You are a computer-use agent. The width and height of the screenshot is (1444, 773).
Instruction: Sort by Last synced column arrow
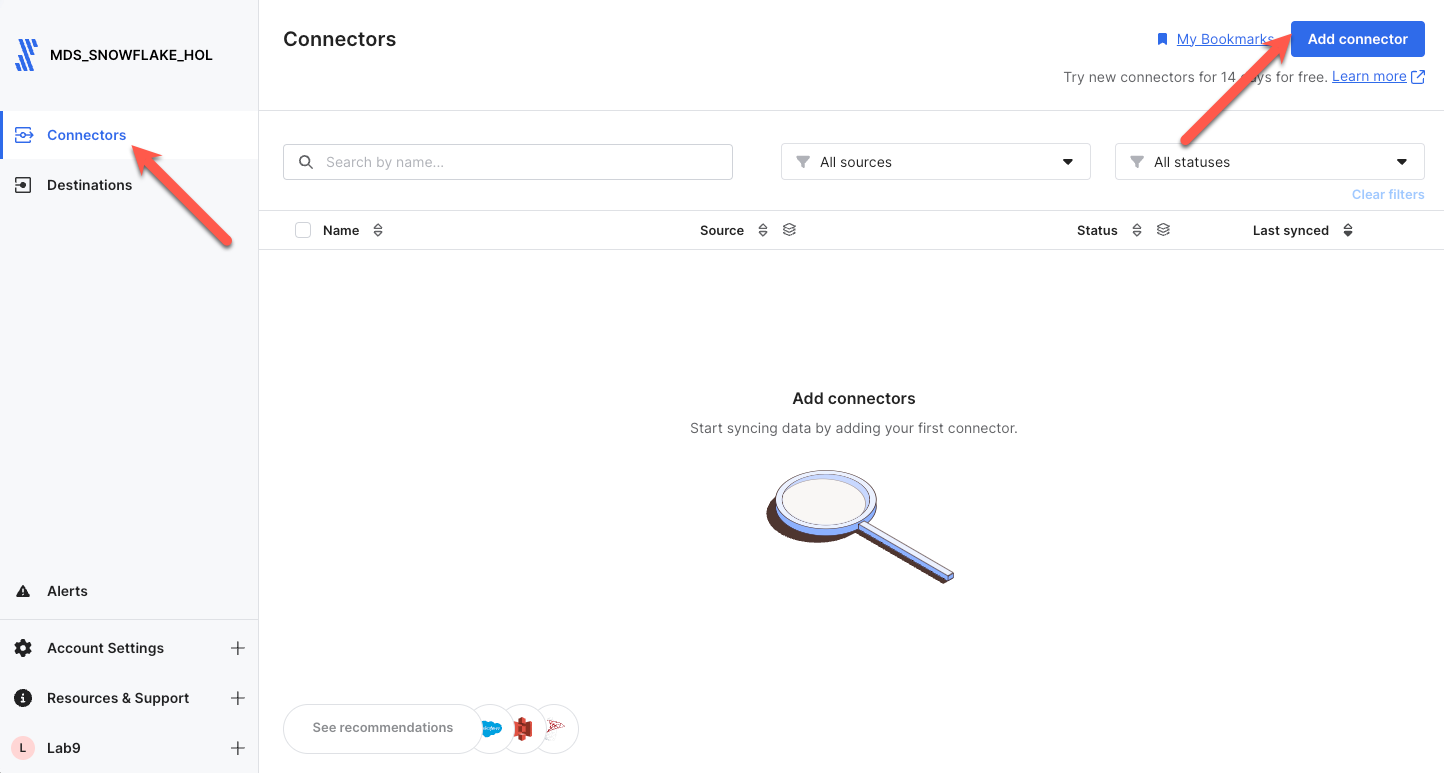[x=1348, y=230]
